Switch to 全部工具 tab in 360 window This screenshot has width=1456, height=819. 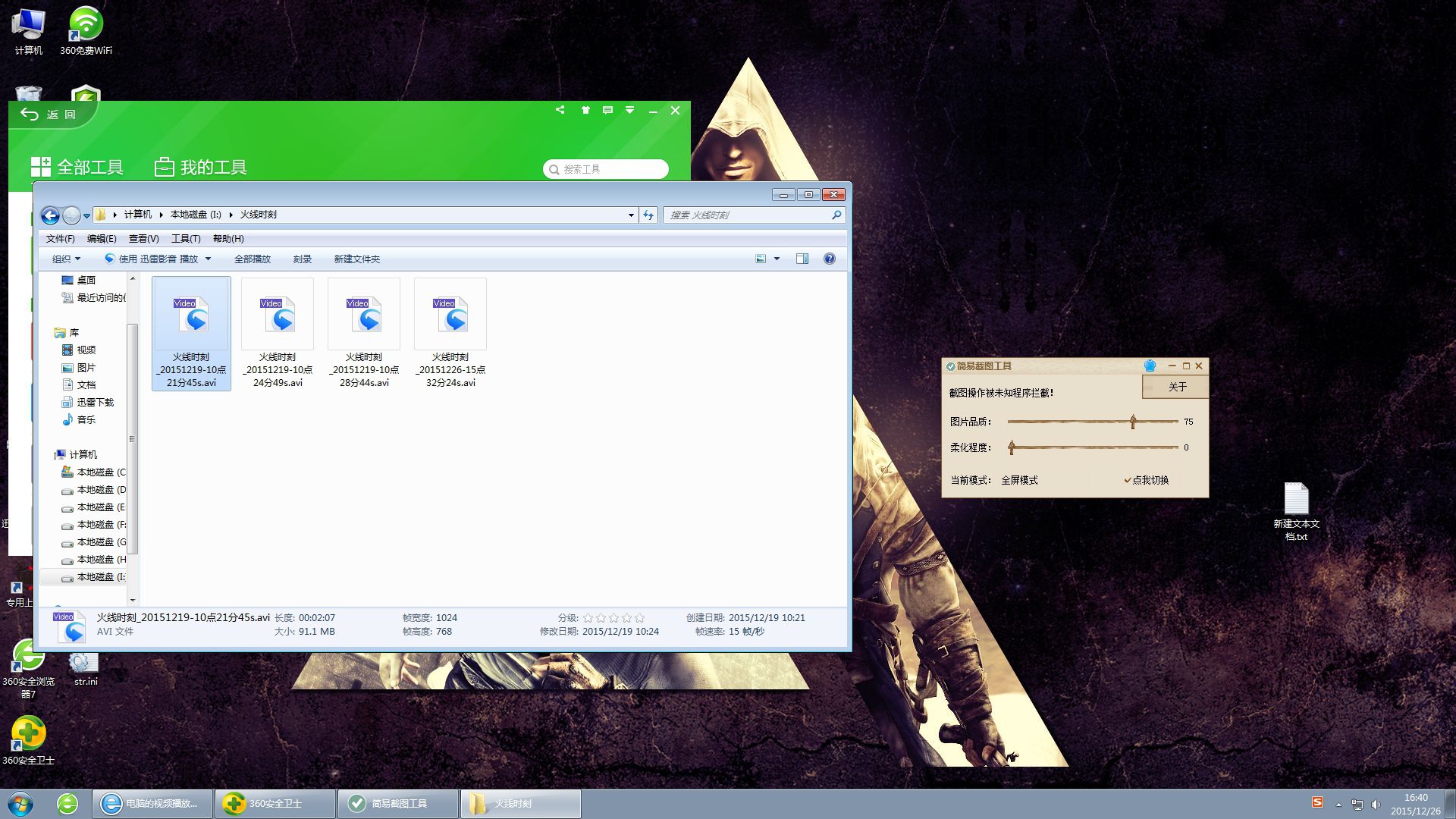pyautogui.click(x=77, y=167)
